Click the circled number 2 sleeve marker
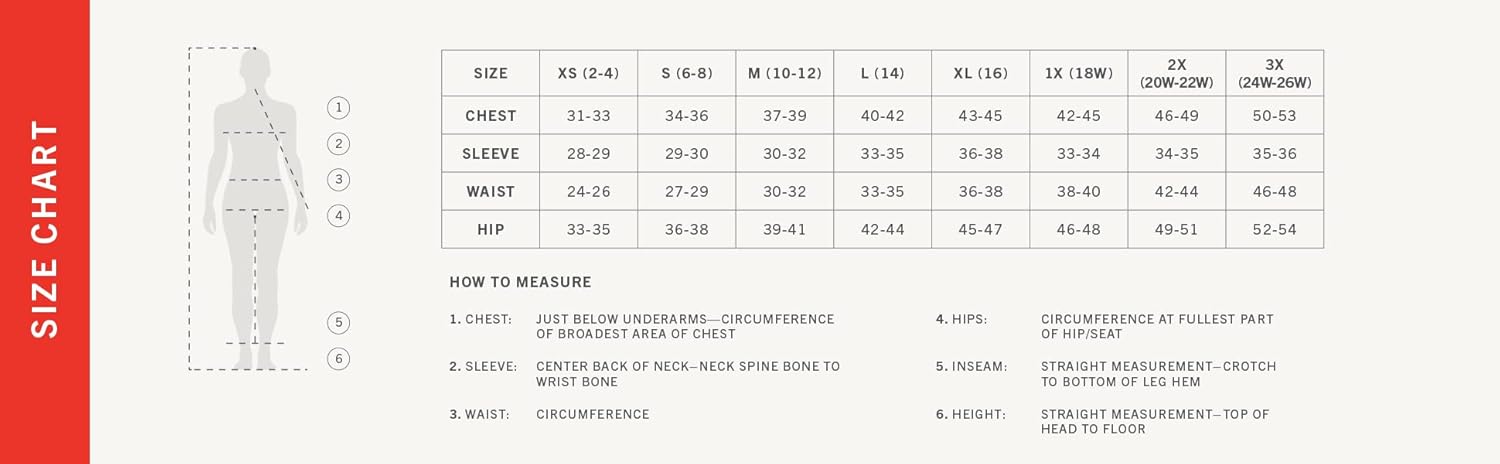Screen dimensions: 1500x464 click(x=339, y=144)
